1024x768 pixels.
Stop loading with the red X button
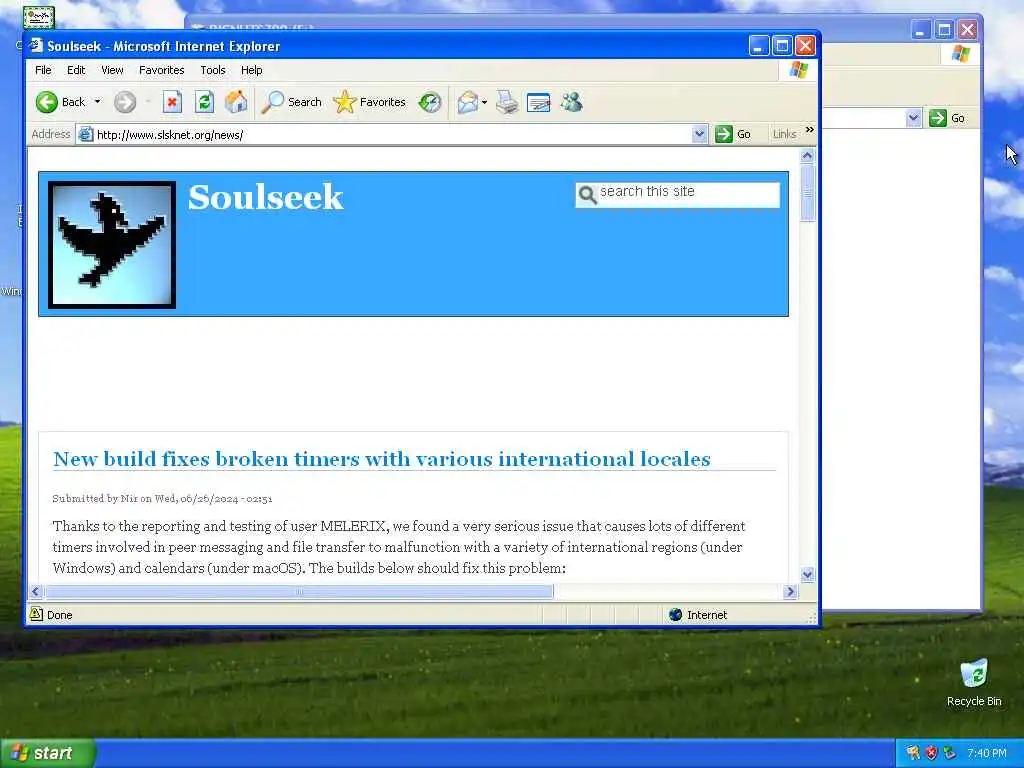pos(172,102)
